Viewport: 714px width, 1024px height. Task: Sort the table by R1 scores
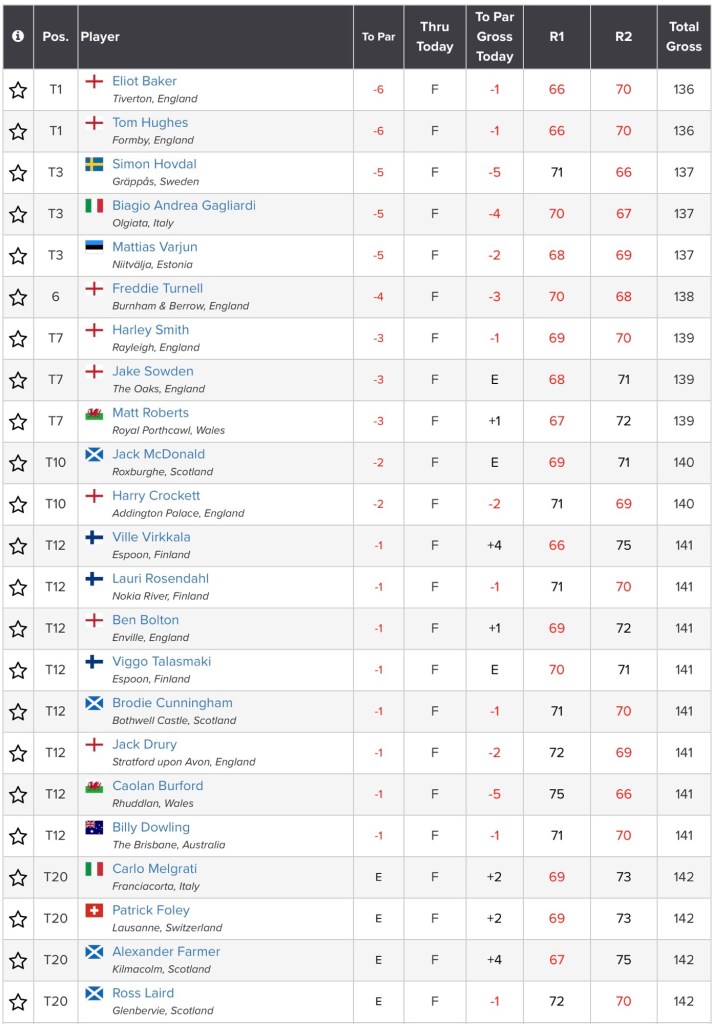coord(557,36)
